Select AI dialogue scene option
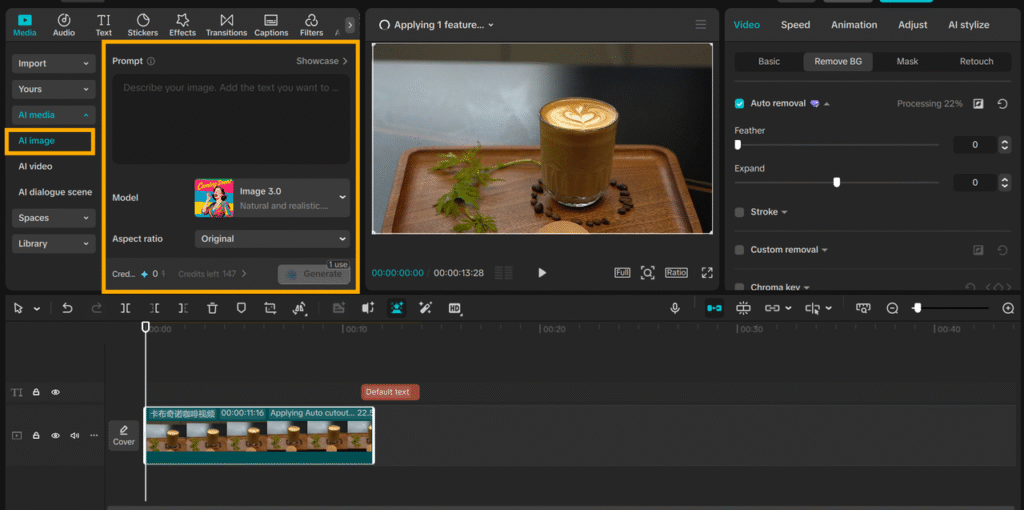This screenshot has width=1024, height=510. pos(55,192)
